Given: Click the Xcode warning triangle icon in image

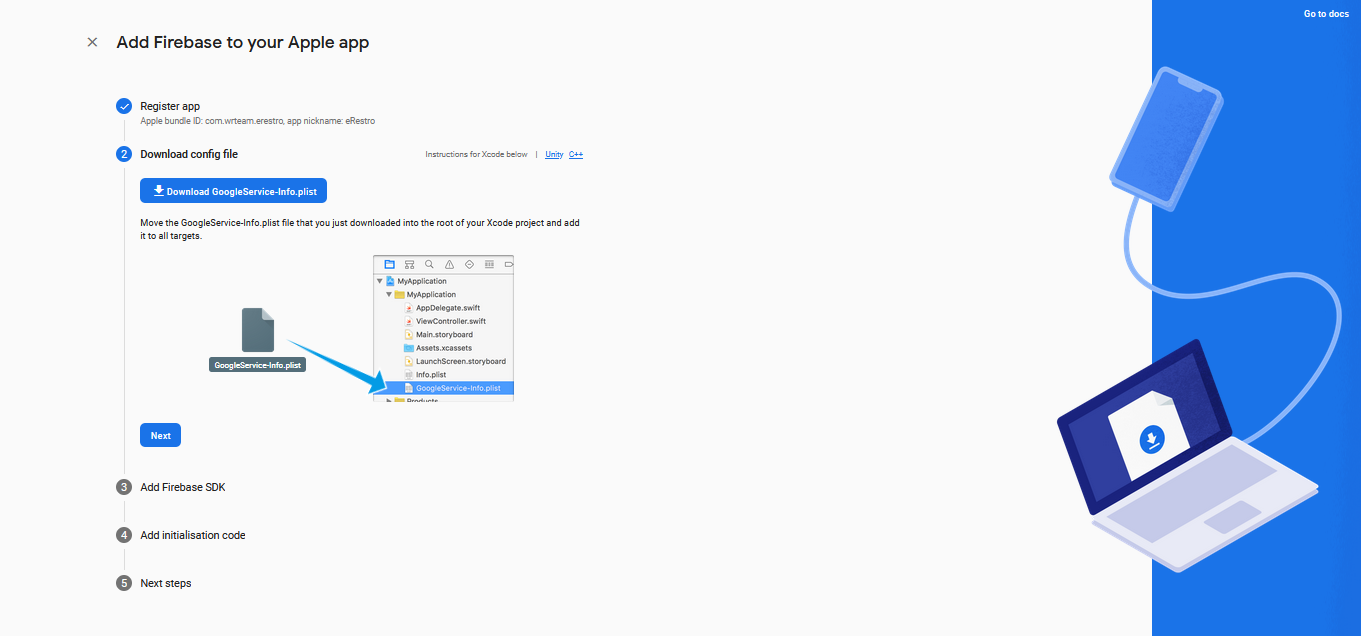Looking at the screenshot, I should click(449, 265).
